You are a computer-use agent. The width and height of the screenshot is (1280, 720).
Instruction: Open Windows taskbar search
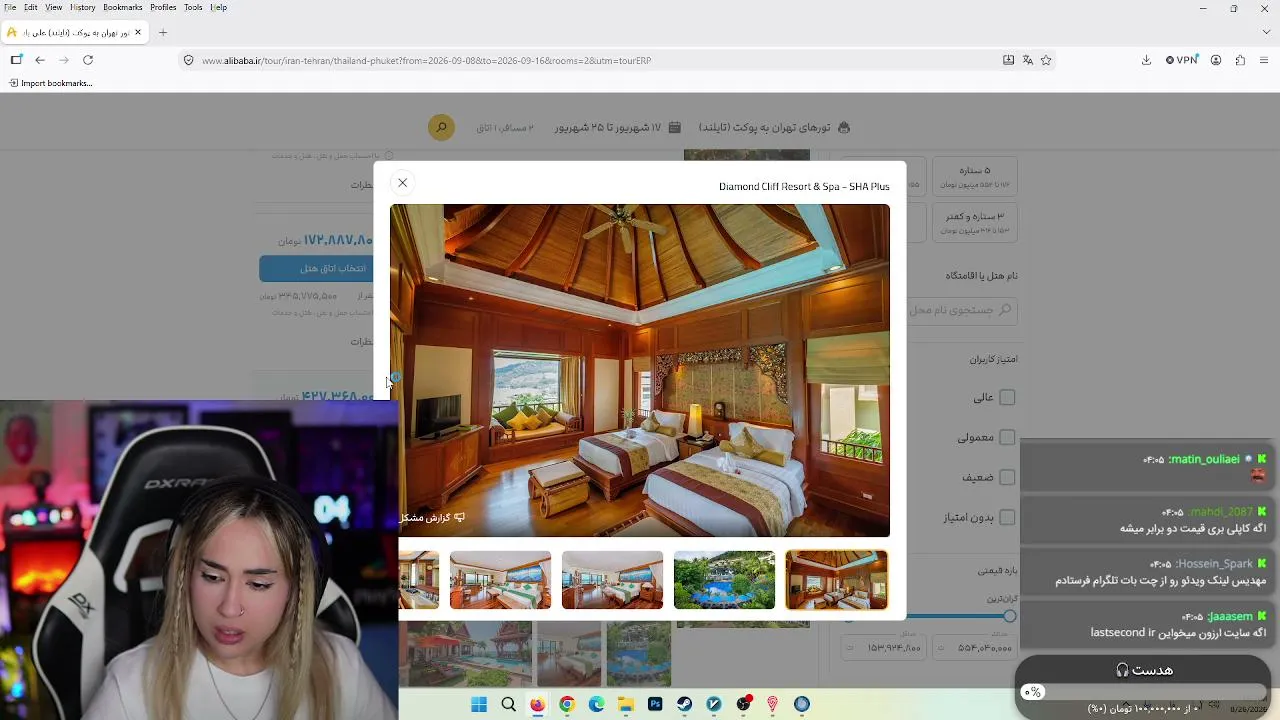pos(508,704)
